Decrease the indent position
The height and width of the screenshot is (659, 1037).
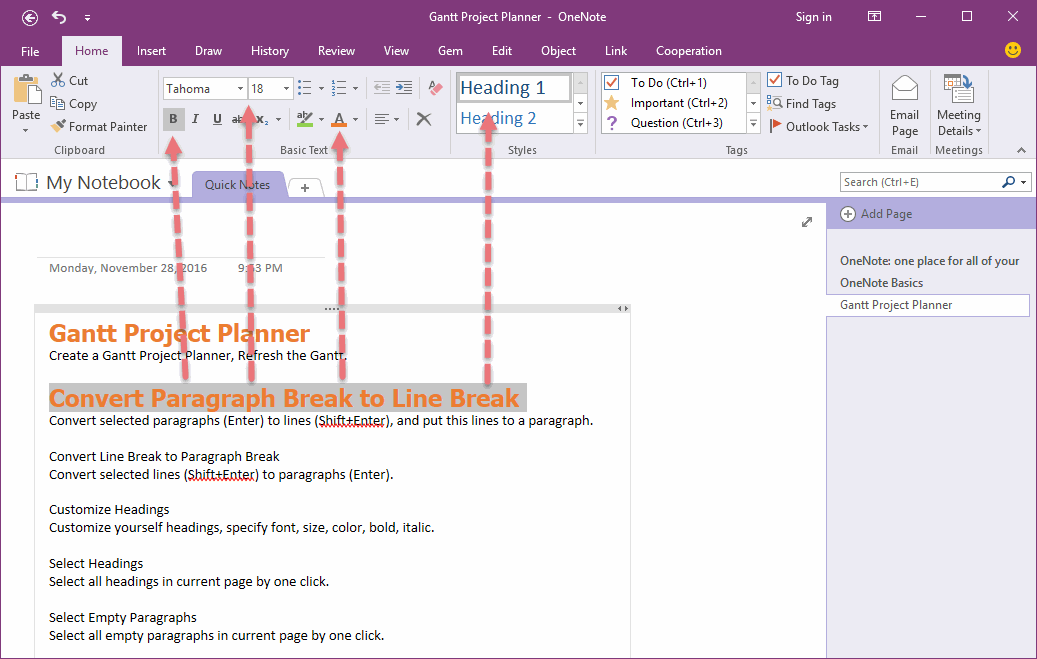pos(382,88)
